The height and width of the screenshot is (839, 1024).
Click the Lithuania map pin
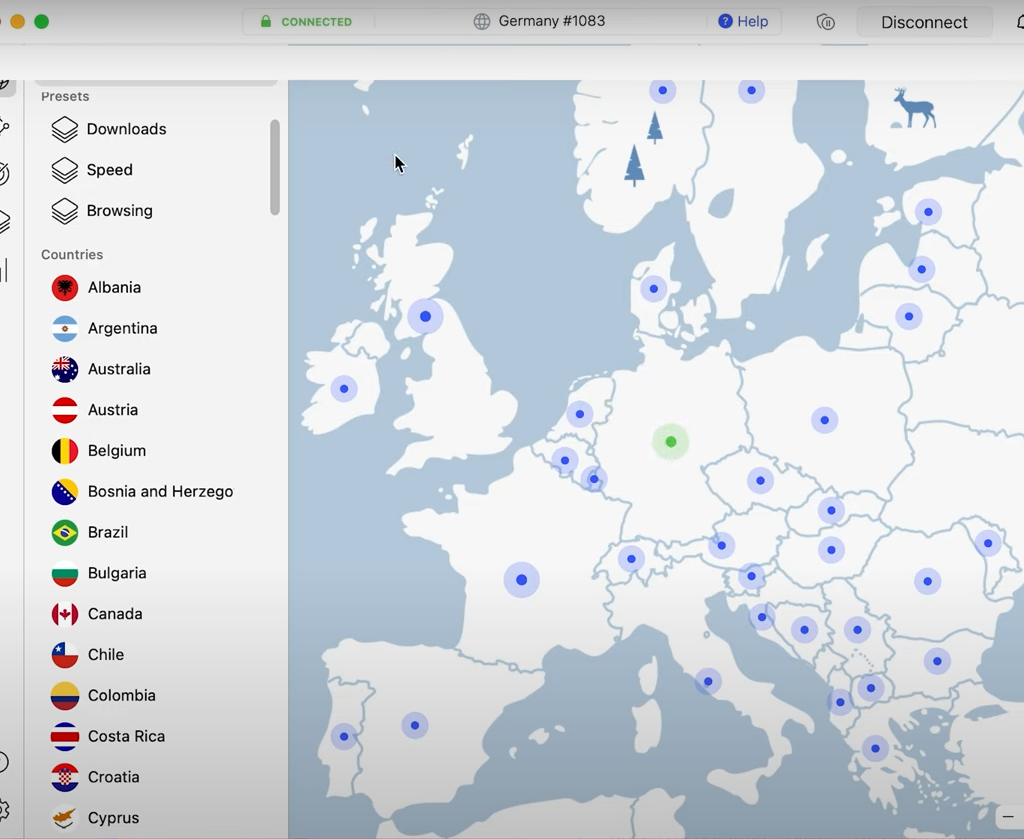[909, 317]
